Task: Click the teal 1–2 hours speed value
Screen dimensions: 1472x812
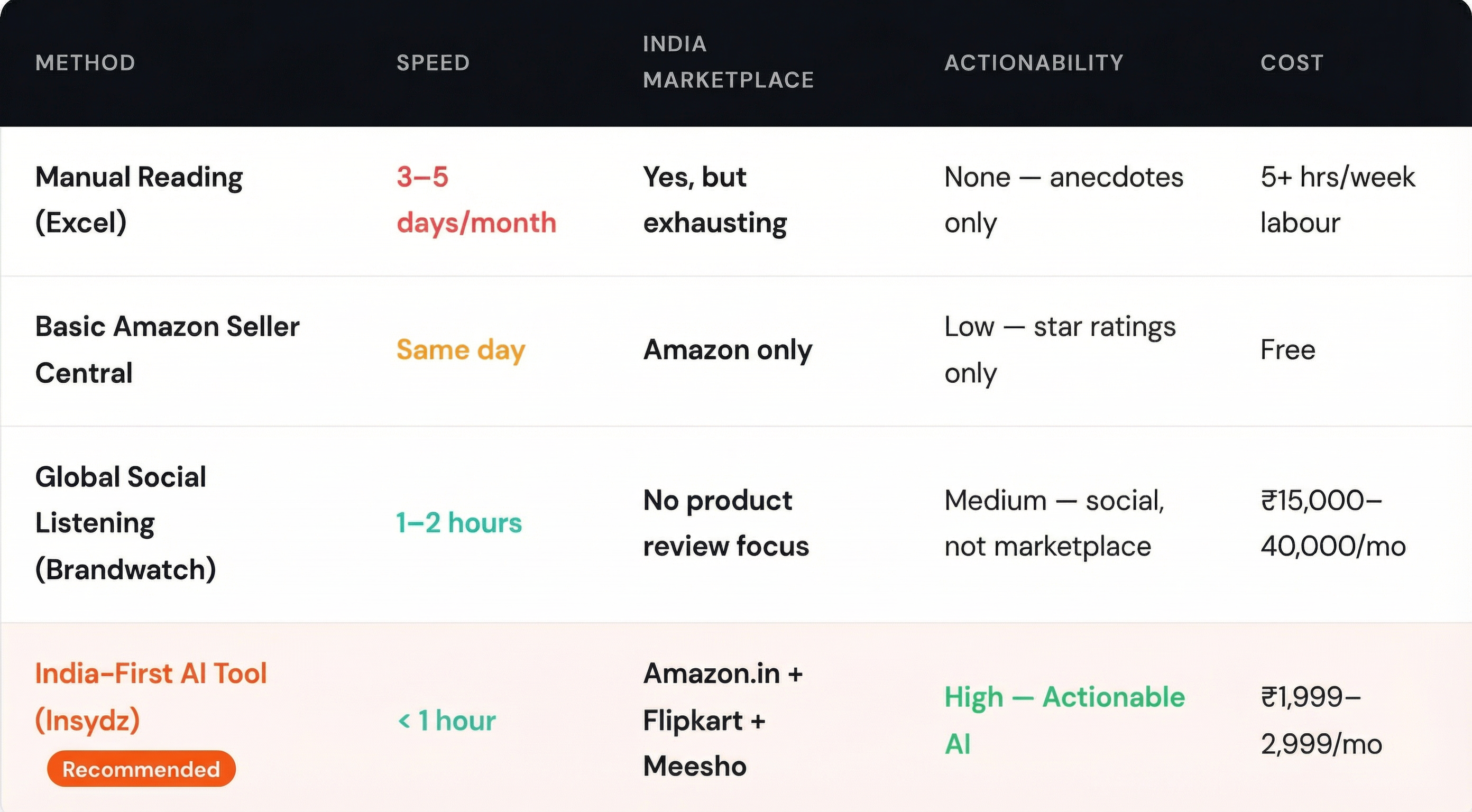Action: 459,523
